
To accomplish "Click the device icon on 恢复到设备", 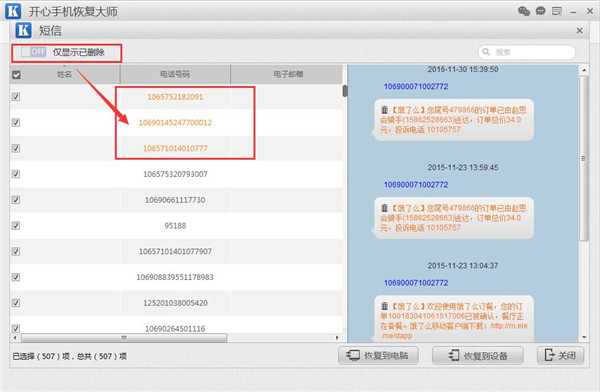I will click(454, 355).
